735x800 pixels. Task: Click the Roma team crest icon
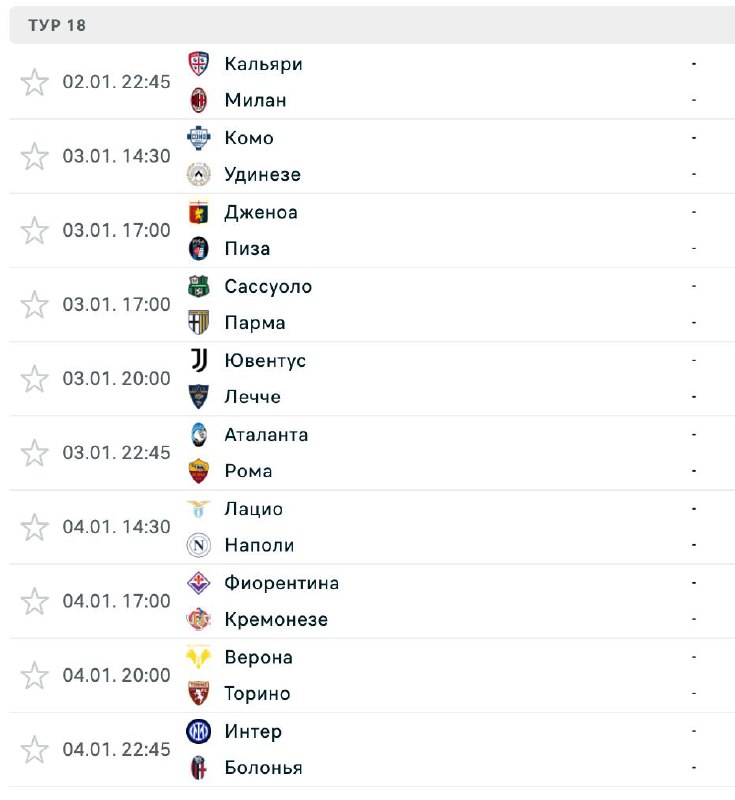pos(199,471)
